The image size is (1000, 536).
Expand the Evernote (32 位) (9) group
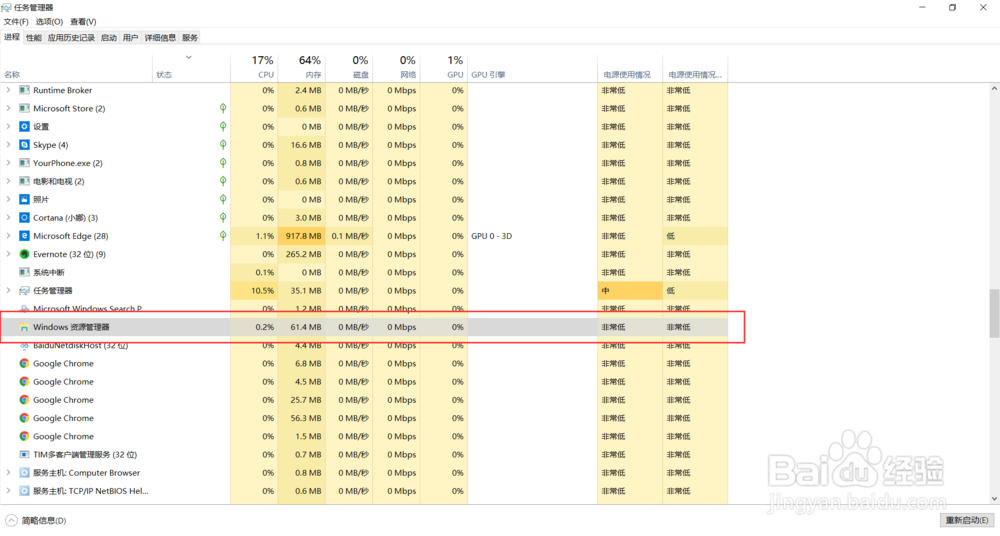tap(8, 254)
